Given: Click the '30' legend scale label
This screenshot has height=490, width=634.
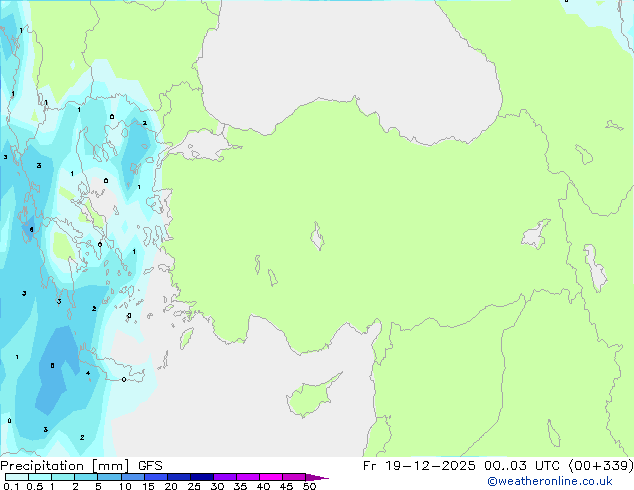Looking at the screenshot, I should coord(217,486).
